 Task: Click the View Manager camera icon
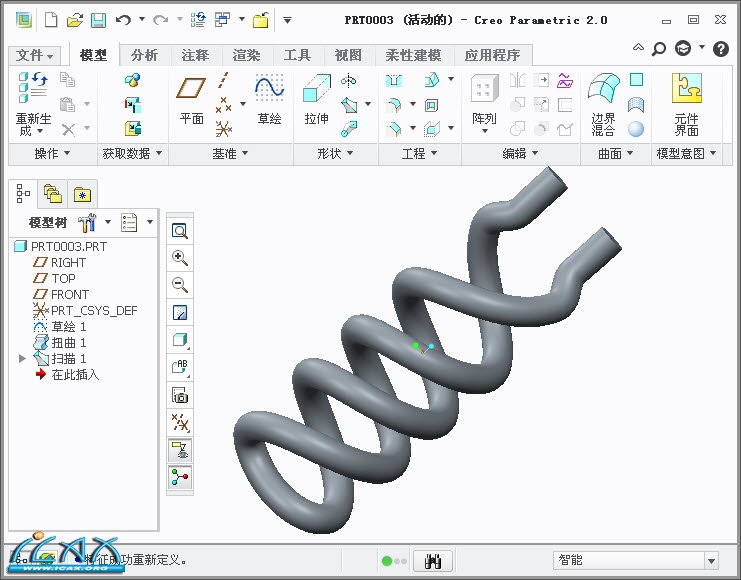(x=180, y=395)
